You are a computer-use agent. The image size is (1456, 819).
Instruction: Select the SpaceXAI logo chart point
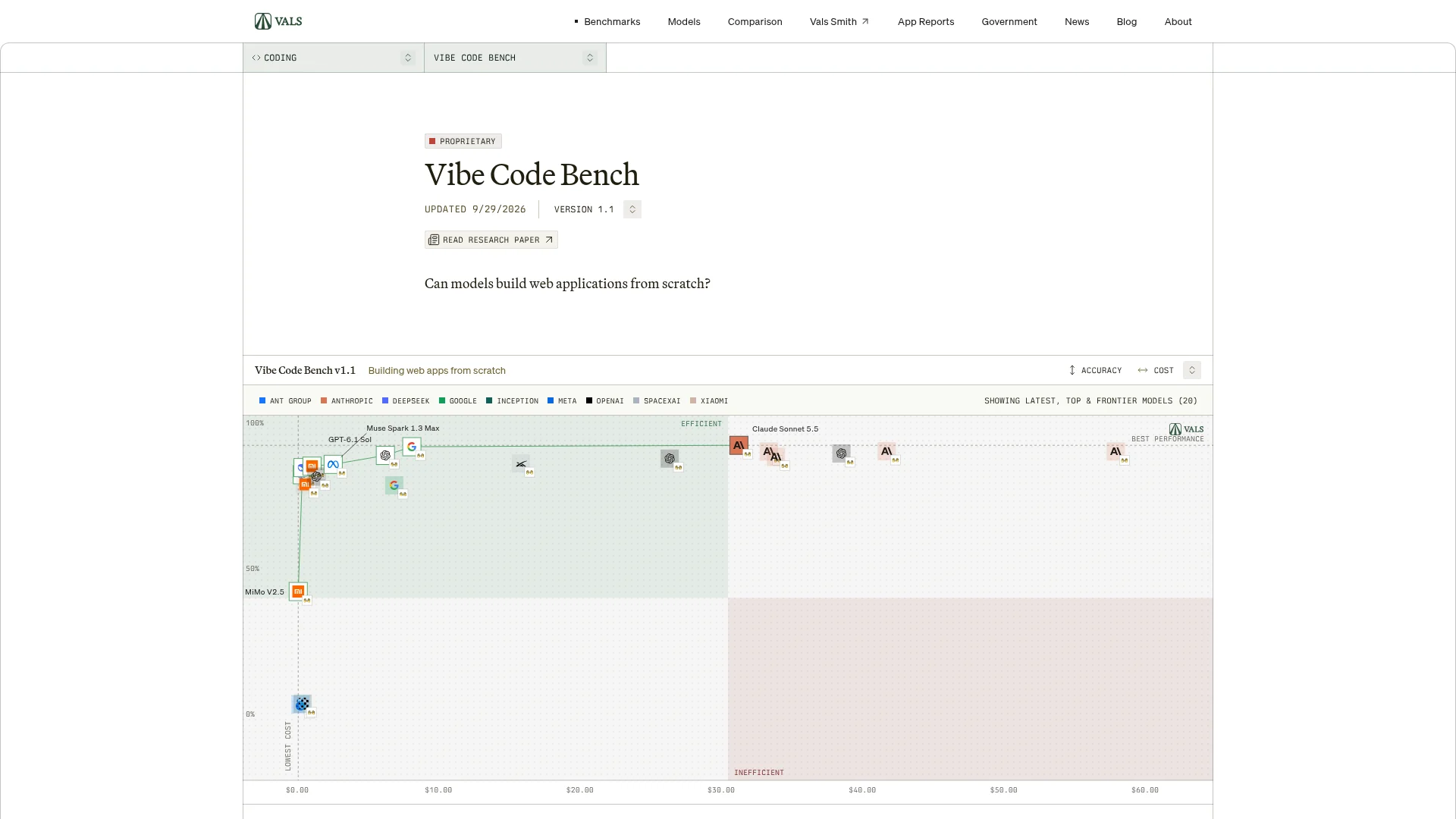pos(521,464)
